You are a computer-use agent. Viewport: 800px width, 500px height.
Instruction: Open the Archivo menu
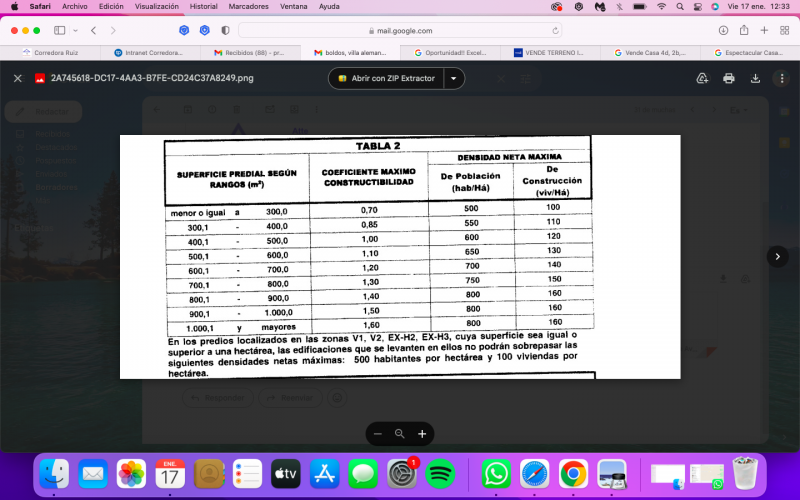[74, 7]
